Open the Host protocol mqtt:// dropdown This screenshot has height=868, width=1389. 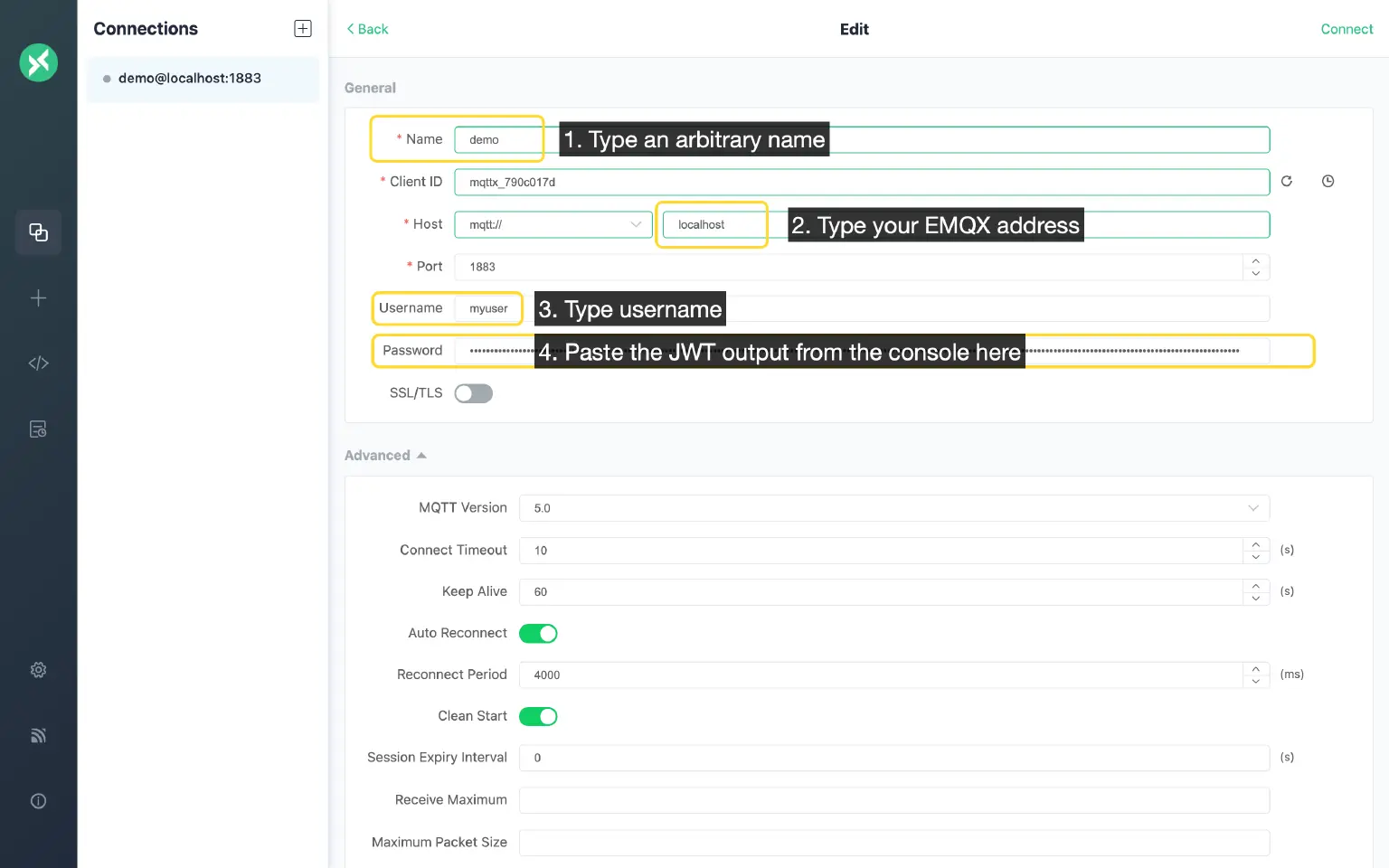553,224
